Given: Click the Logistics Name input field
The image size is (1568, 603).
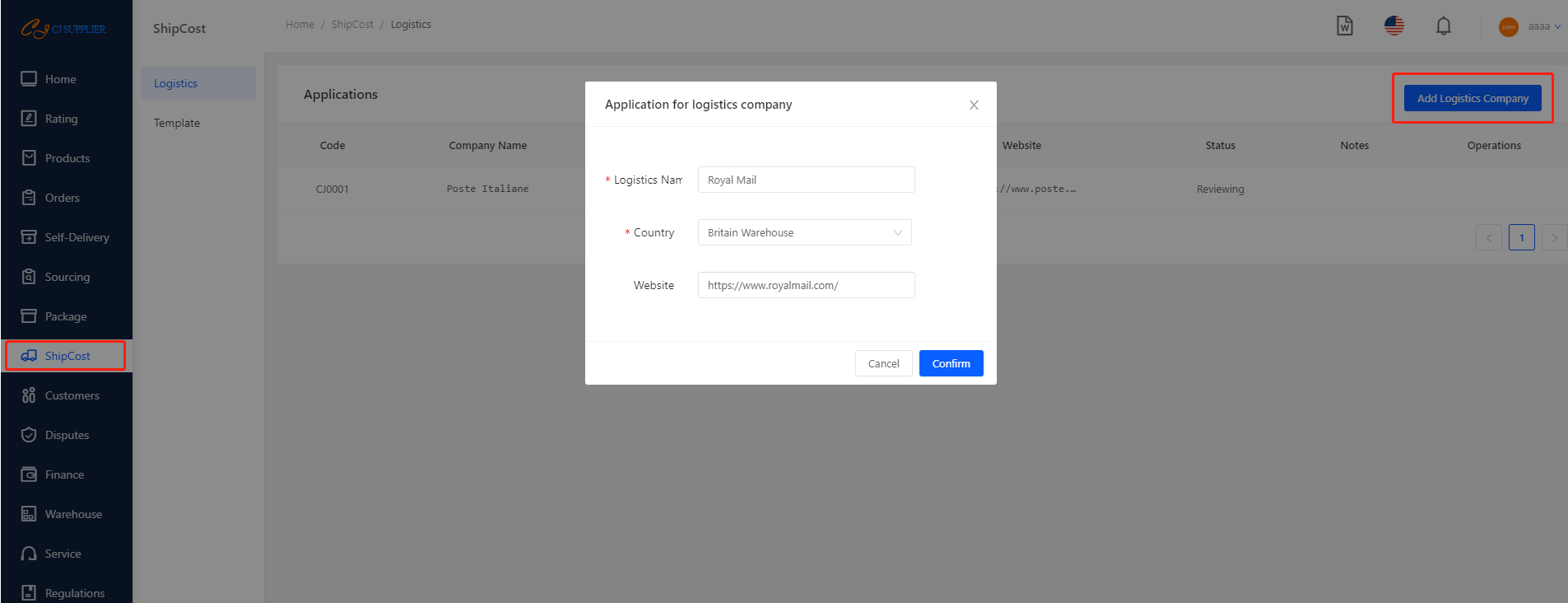Looking at the screenshot, I should click(806, 180).
